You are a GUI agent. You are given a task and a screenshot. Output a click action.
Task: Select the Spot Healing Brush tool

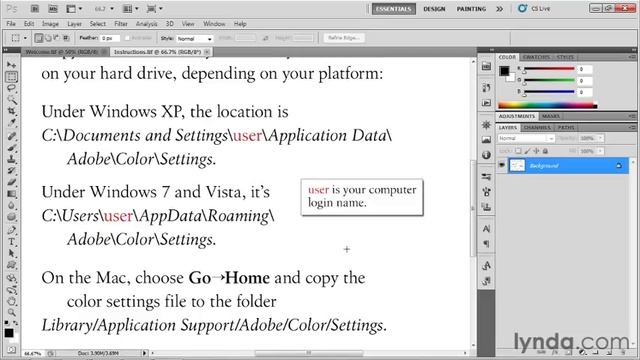[11, 136]
